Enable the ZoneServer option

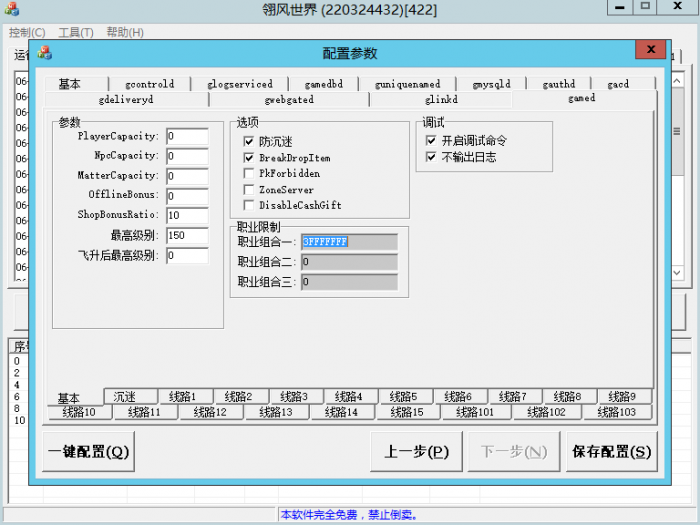249,190
